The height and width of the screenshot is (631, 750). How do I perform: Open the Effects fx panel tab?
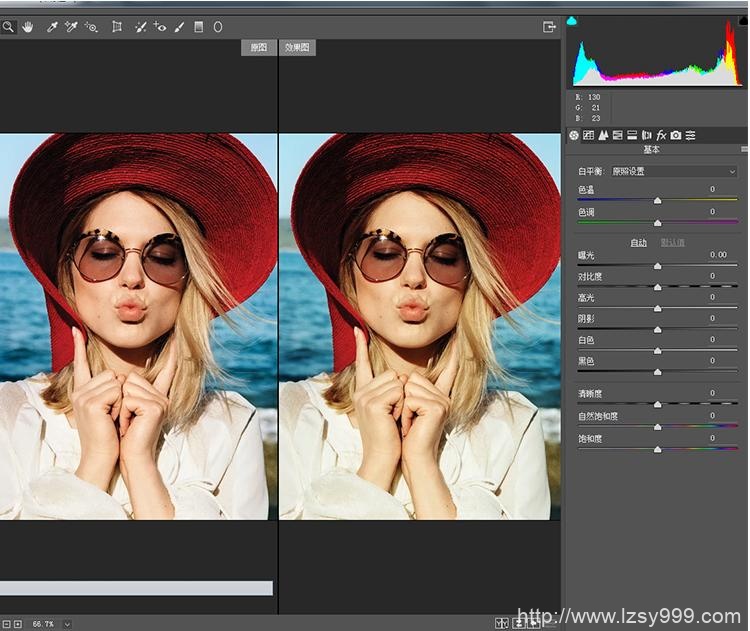661,135
